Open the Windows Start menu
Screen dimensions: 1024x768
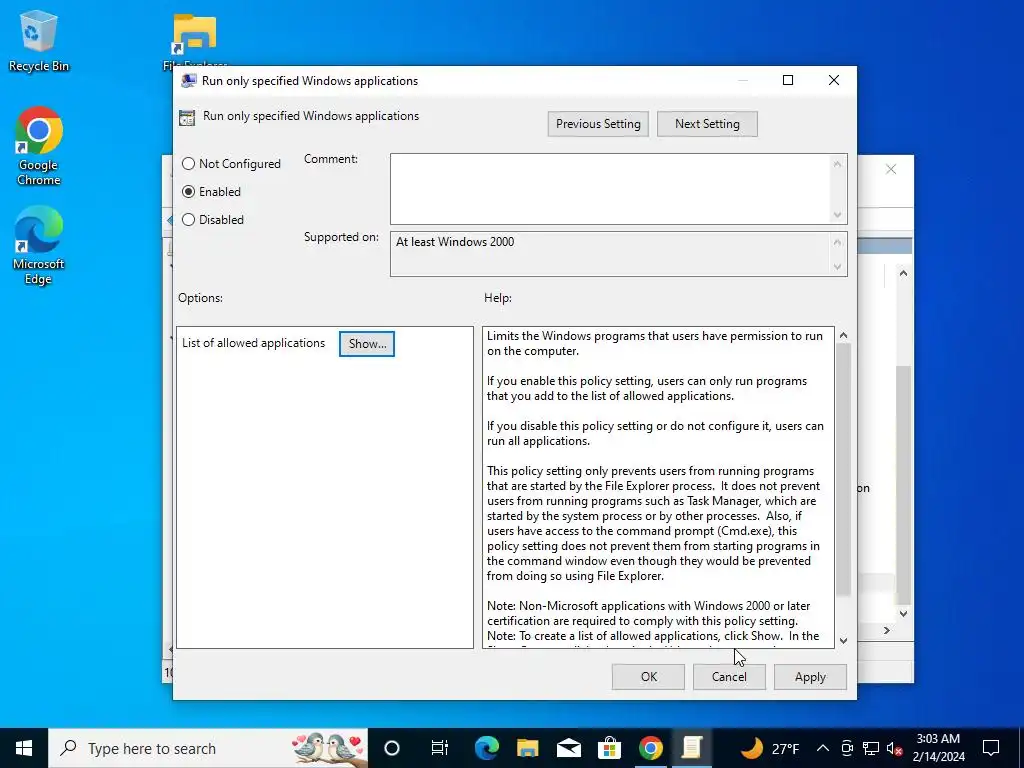tap(24, 748)
